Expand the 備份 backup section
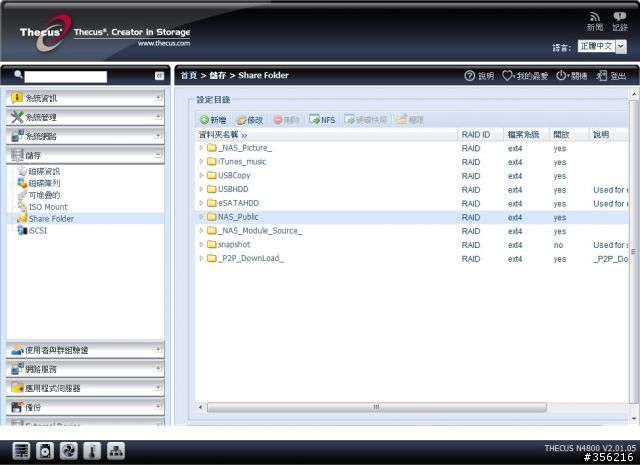Viewport: 640px width, 465px height. click(x=85, y=407)
